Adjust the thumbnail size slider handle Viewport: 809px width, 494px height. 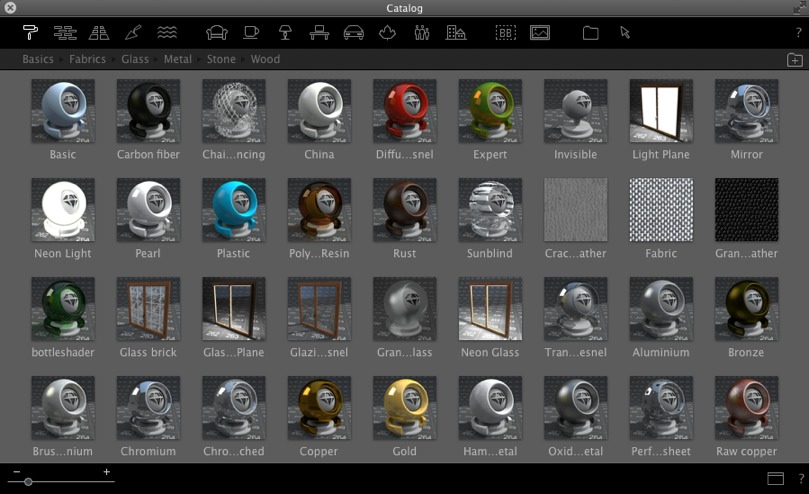[x=28, y=482]
